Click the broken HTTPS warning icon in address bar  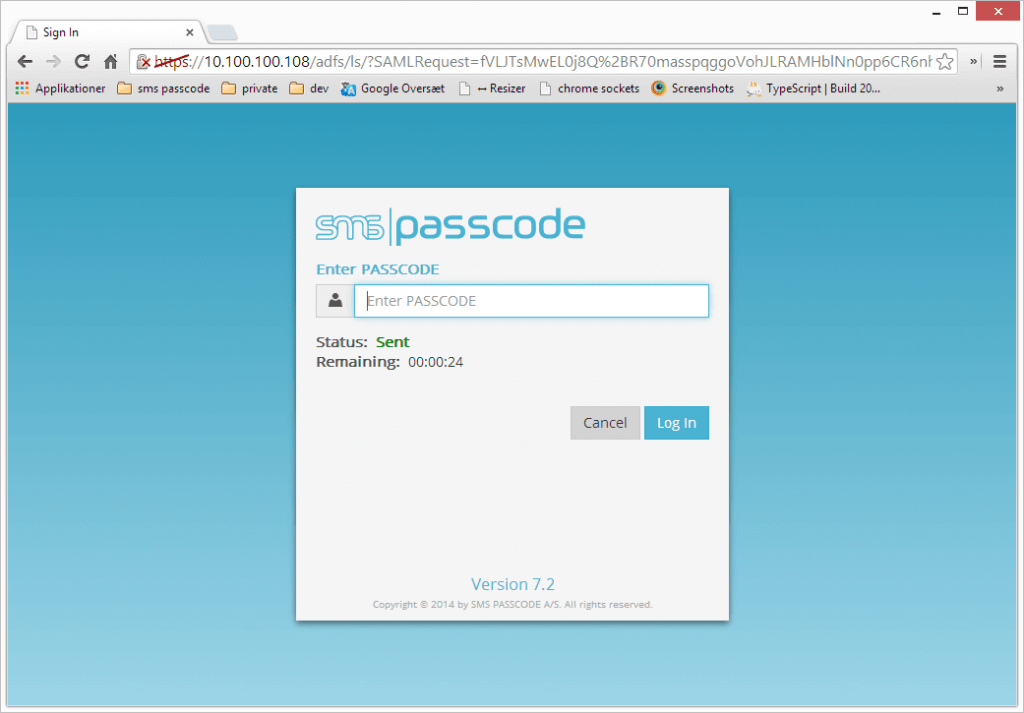click(146, 61)
